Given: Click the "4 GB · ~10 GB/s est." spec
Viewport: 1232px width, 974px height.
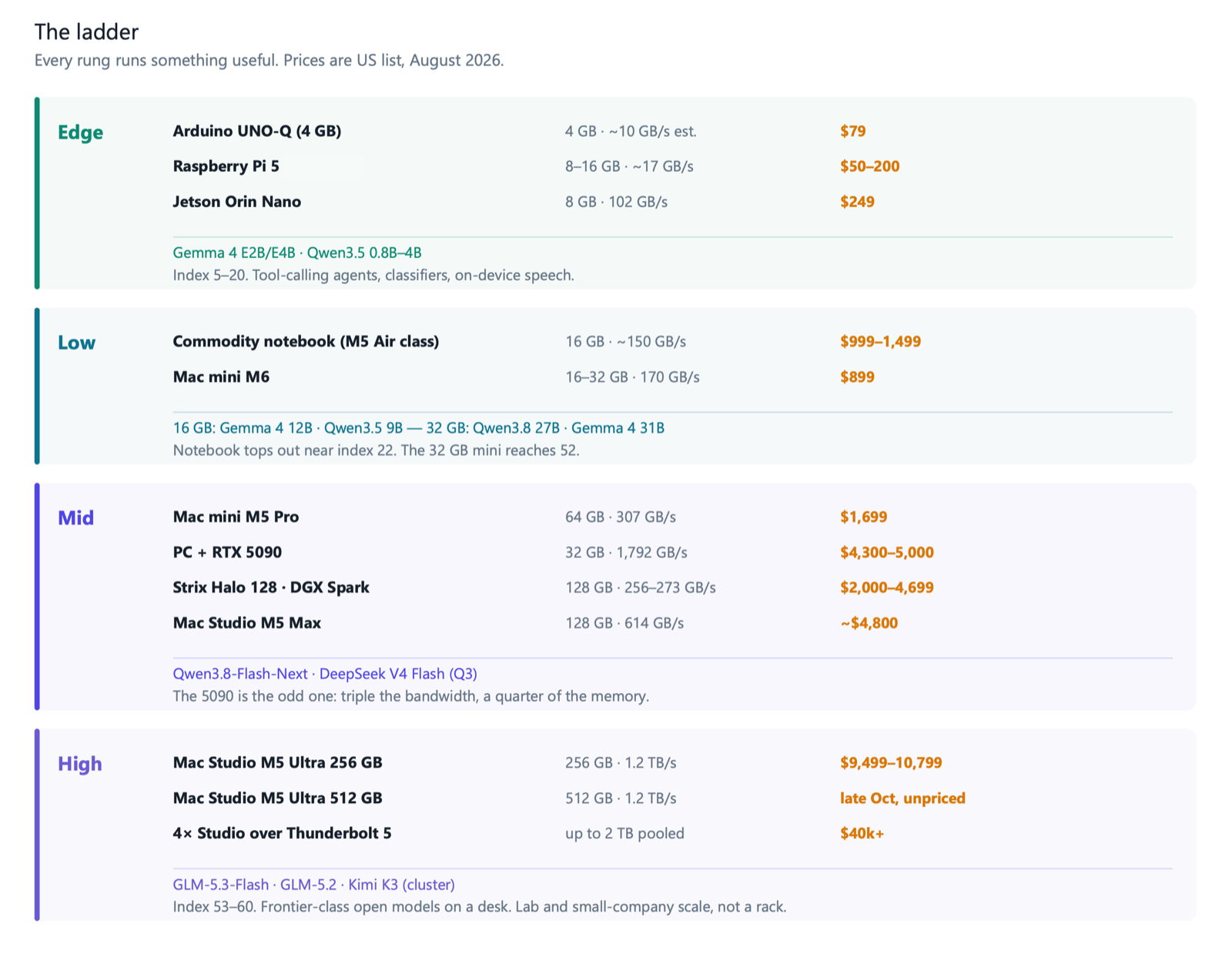Looking at the screenshot, I should 631,132.
